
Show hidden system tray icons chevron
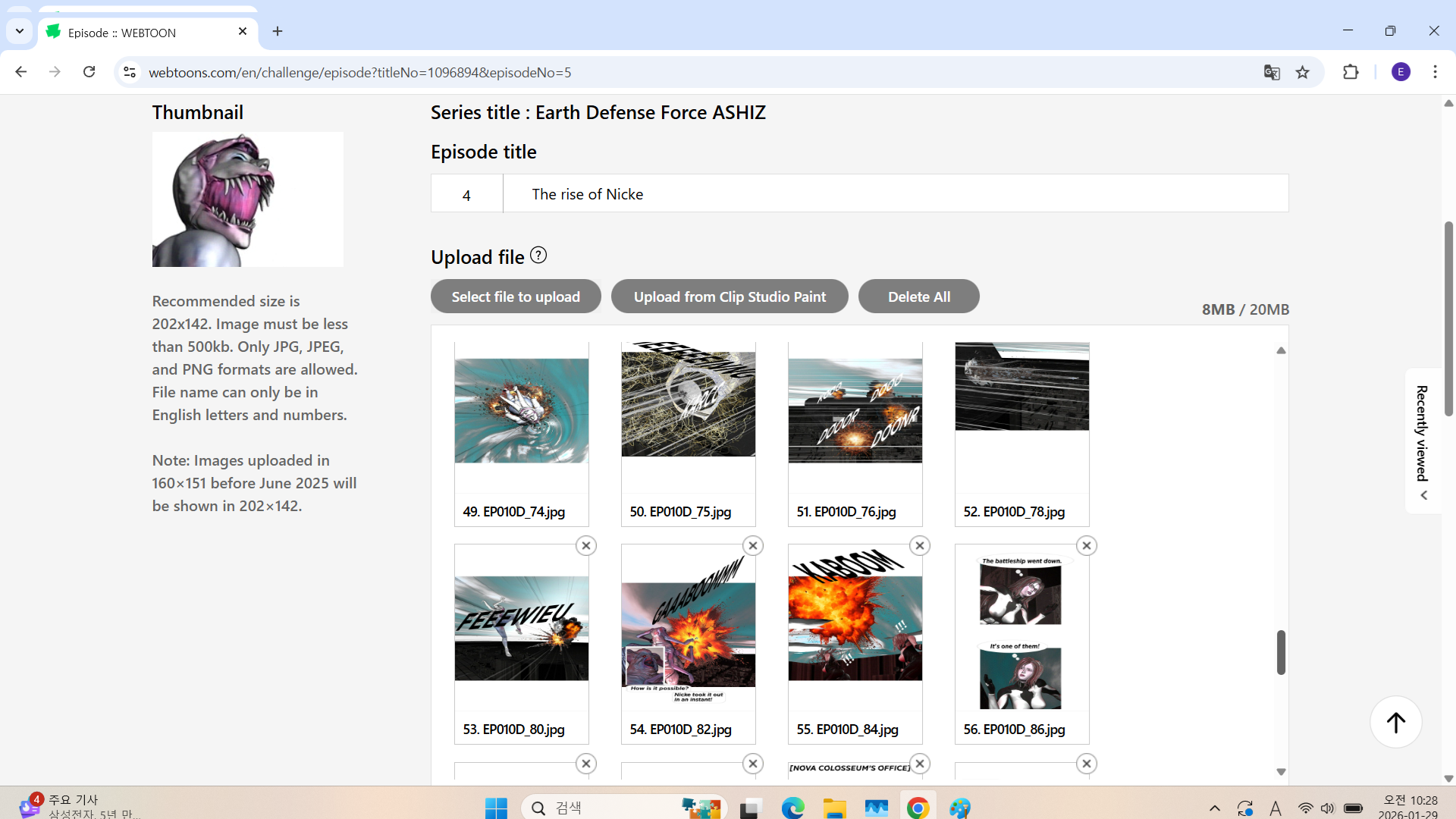[1214, 808]
